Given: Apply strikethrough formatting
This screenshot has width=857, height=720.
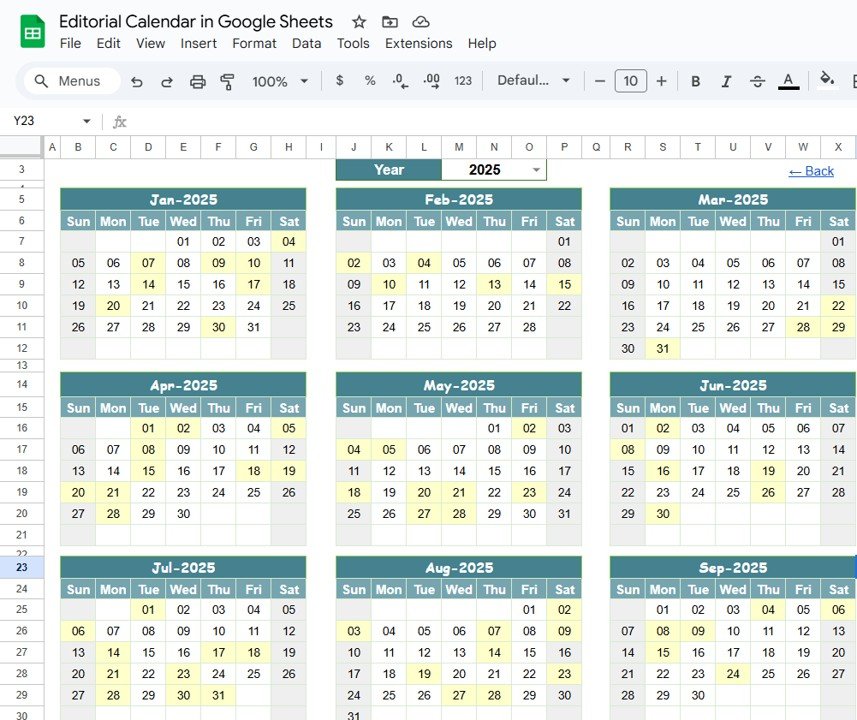Looking at the screenshot, I should (x=757, y=81).
